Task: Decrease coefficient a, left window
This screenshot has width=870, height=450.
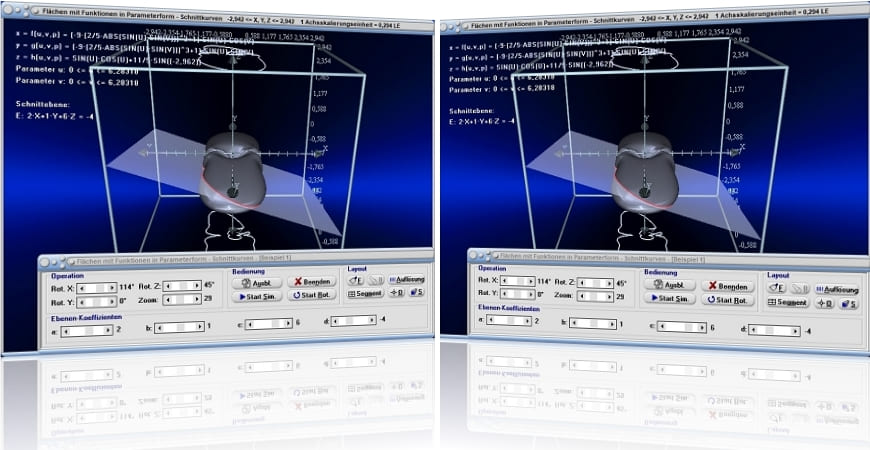Action: (x=65, y=331)
